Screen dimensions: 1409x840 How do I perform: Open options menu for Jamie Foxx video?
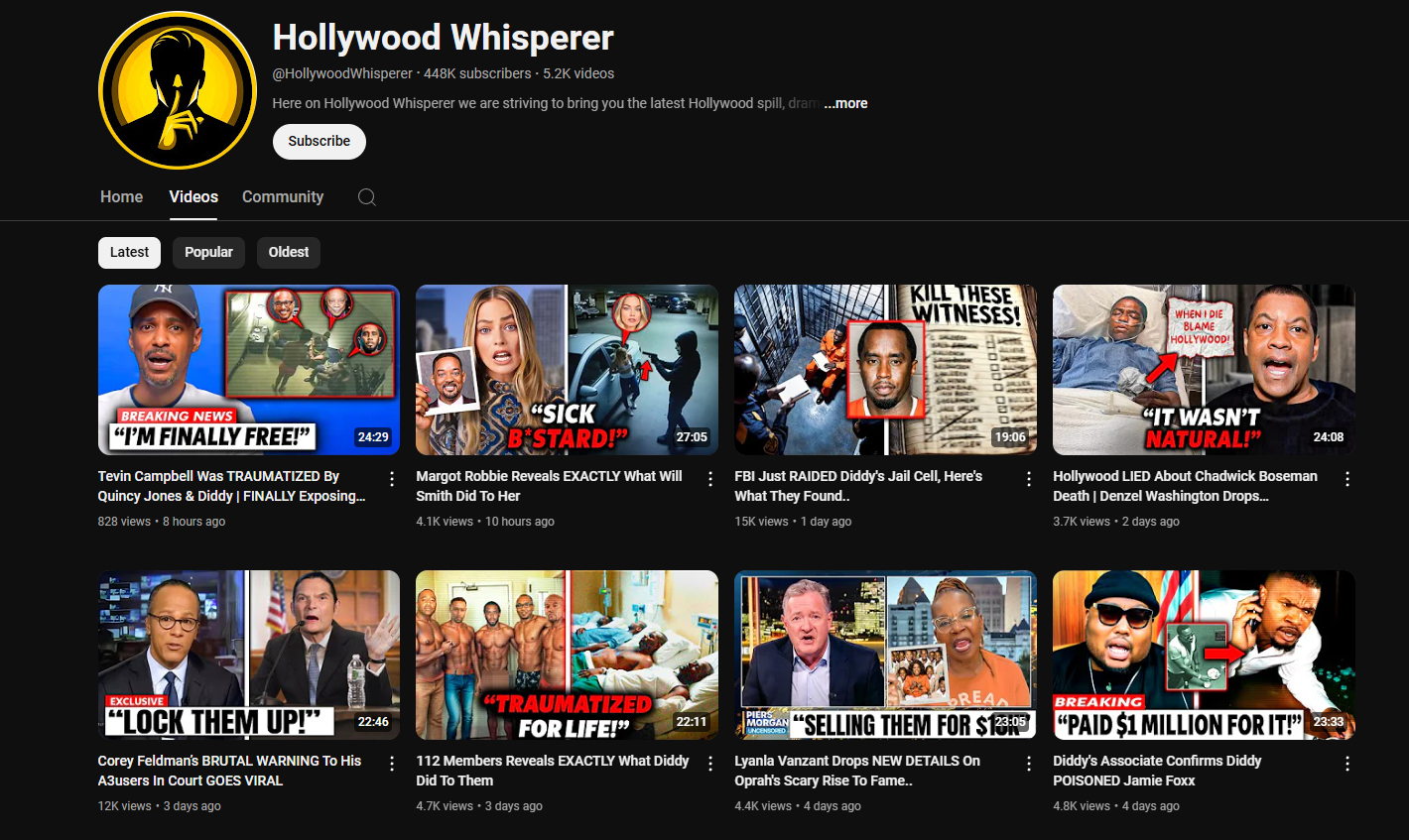click(x=1347, y=764)
